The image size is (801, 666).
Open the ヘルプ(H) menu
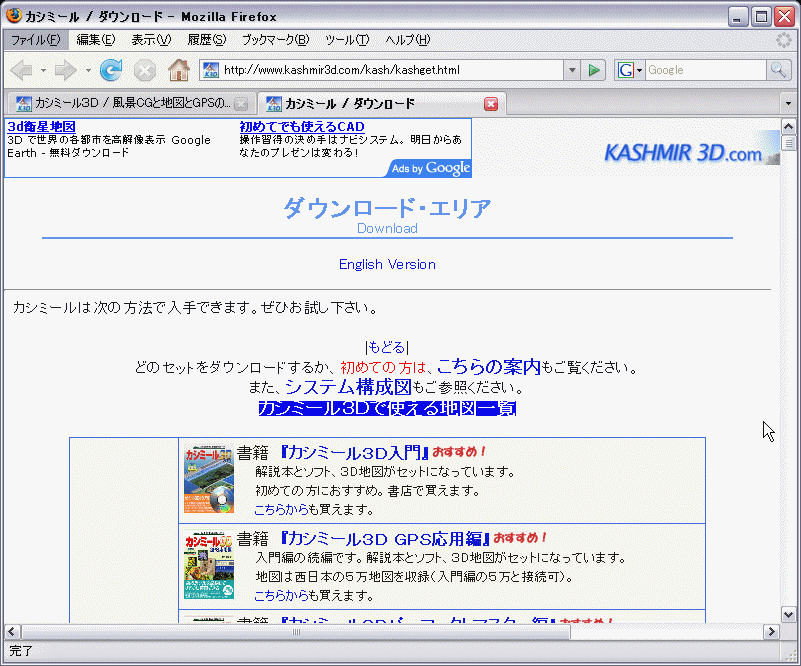pos(408,40)
